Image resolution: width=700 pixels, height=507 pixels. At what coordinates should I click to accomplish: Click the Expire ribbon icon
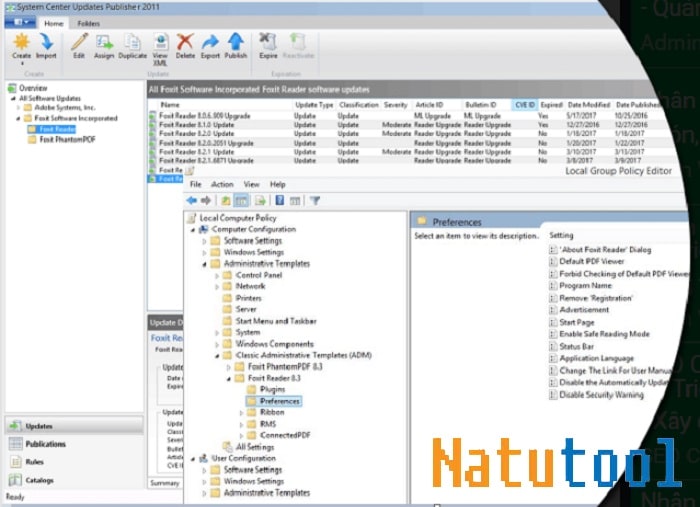(268, 45)
